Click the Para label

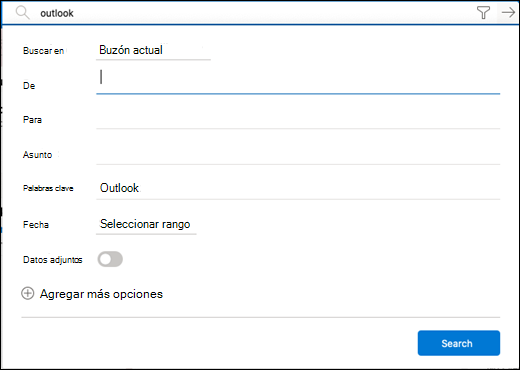click(x=32, y=120)
